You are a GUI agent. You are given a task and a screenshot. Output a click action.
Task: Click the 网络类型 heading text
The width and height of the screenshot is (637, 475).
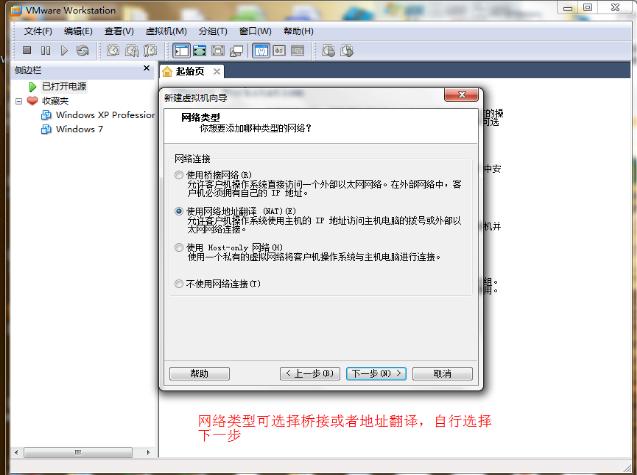201,118
